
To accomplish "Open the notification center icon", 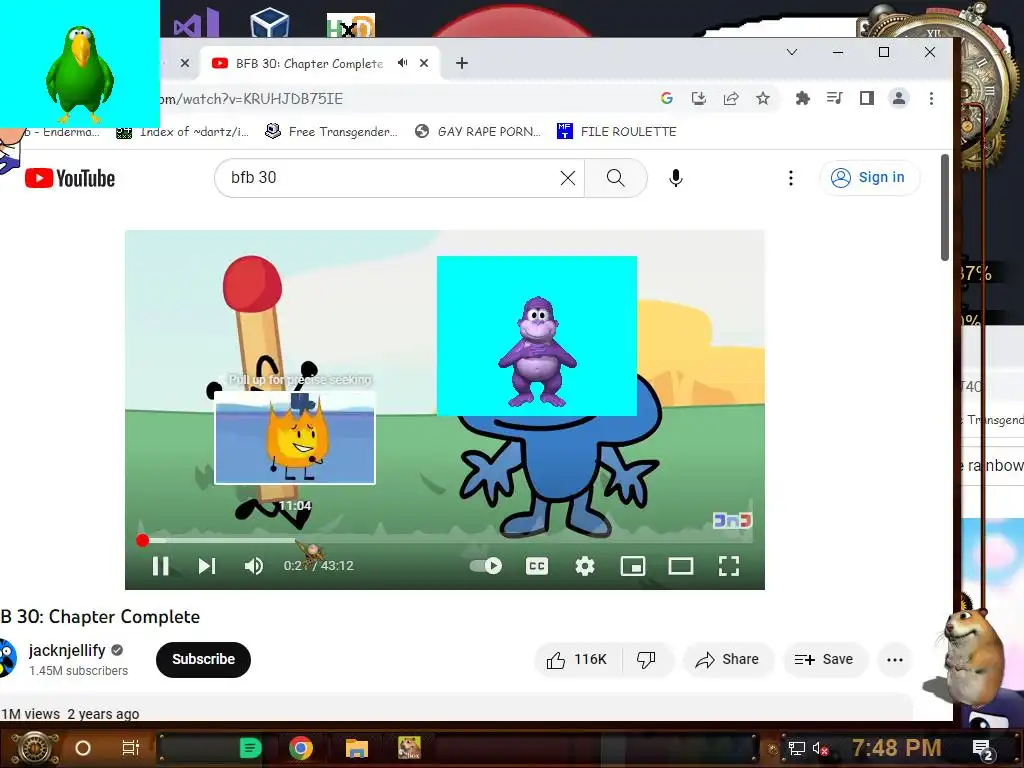I will [982, 750].
